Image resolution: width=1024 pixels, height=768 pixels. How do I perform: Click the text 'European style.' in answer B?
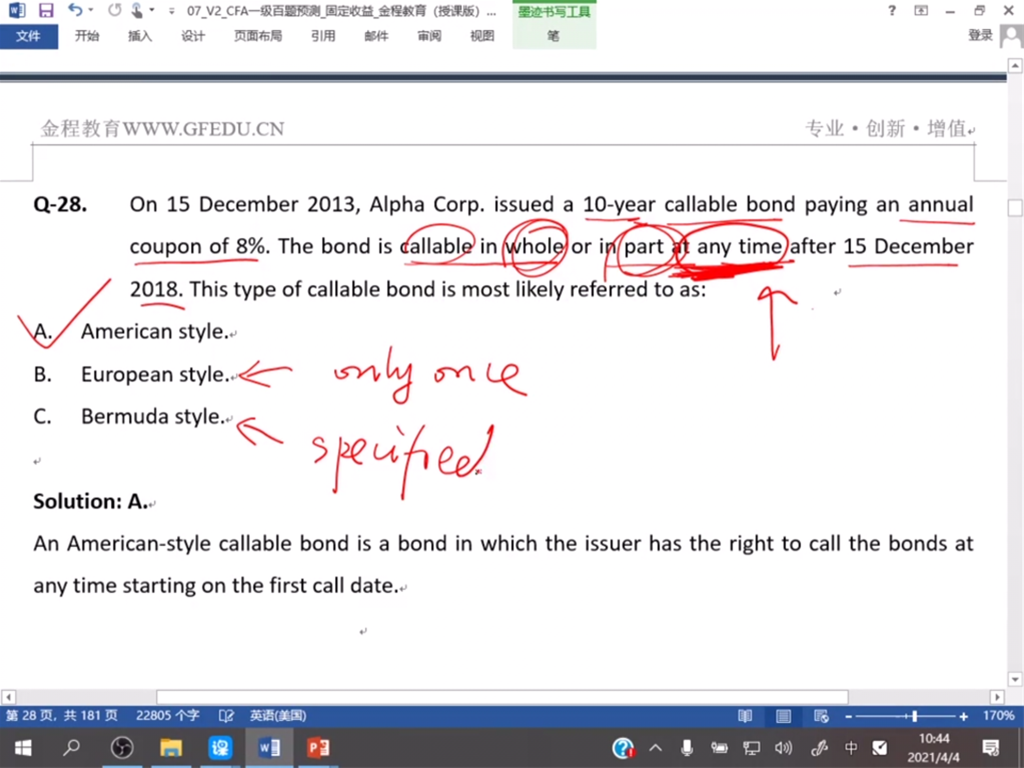click(x=155, y=375)
